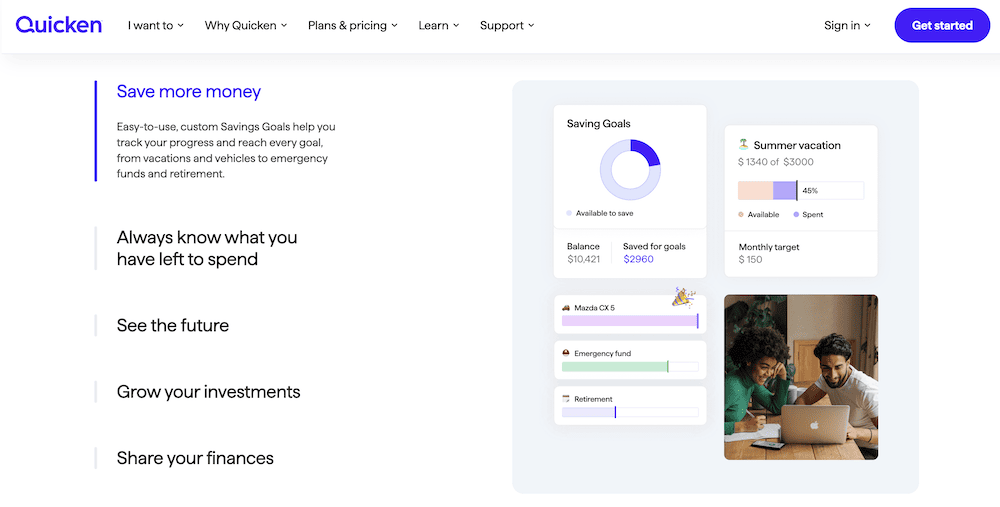Click the Get started button
The height and width of the screenshot is (507, 1000).
tap(942, 26)
